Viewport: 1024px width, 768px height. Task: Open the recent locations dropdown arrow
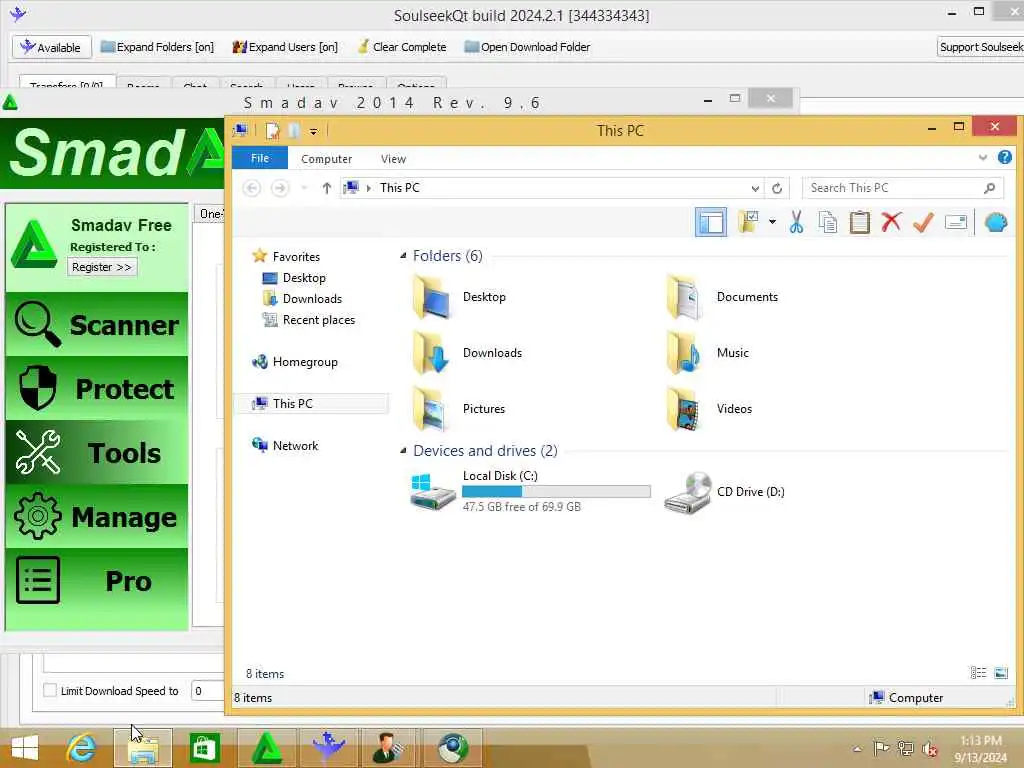pyautogui.click(x=304, y=188)
